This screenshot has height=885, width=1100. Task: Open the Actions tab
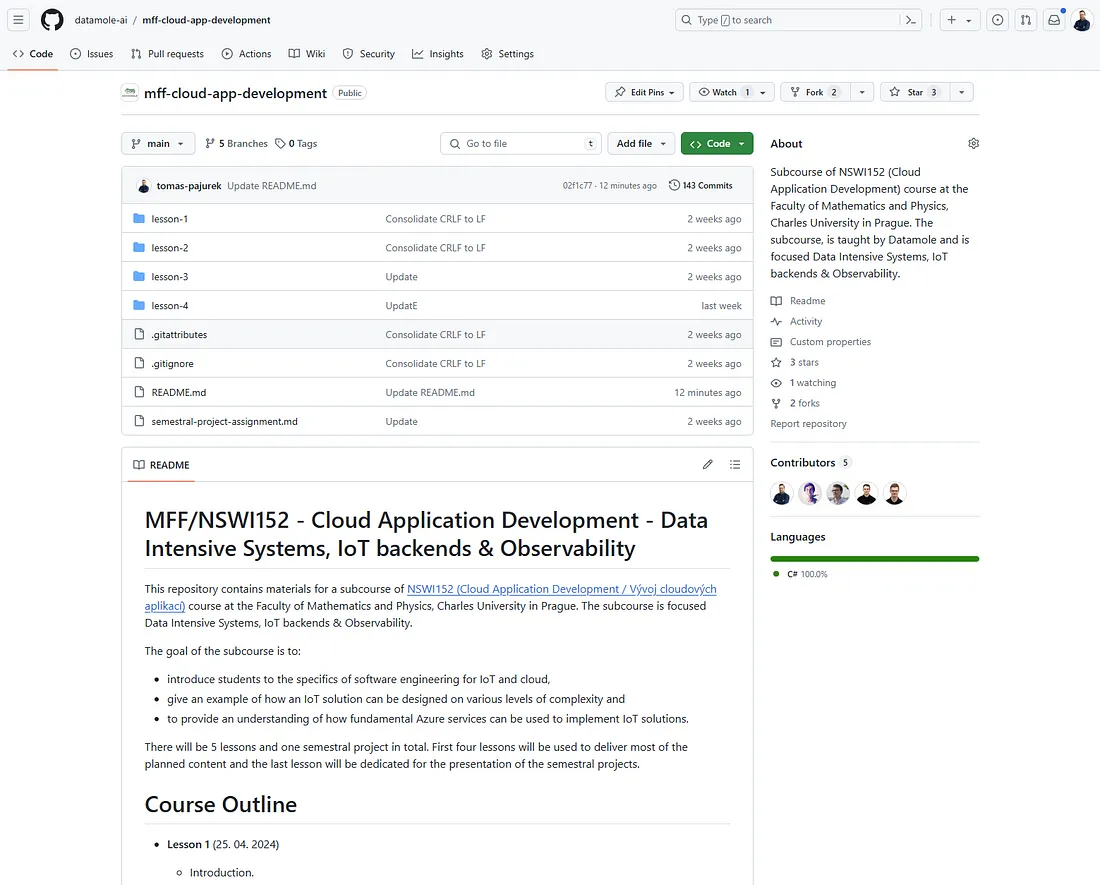click(x=246, y=54)
